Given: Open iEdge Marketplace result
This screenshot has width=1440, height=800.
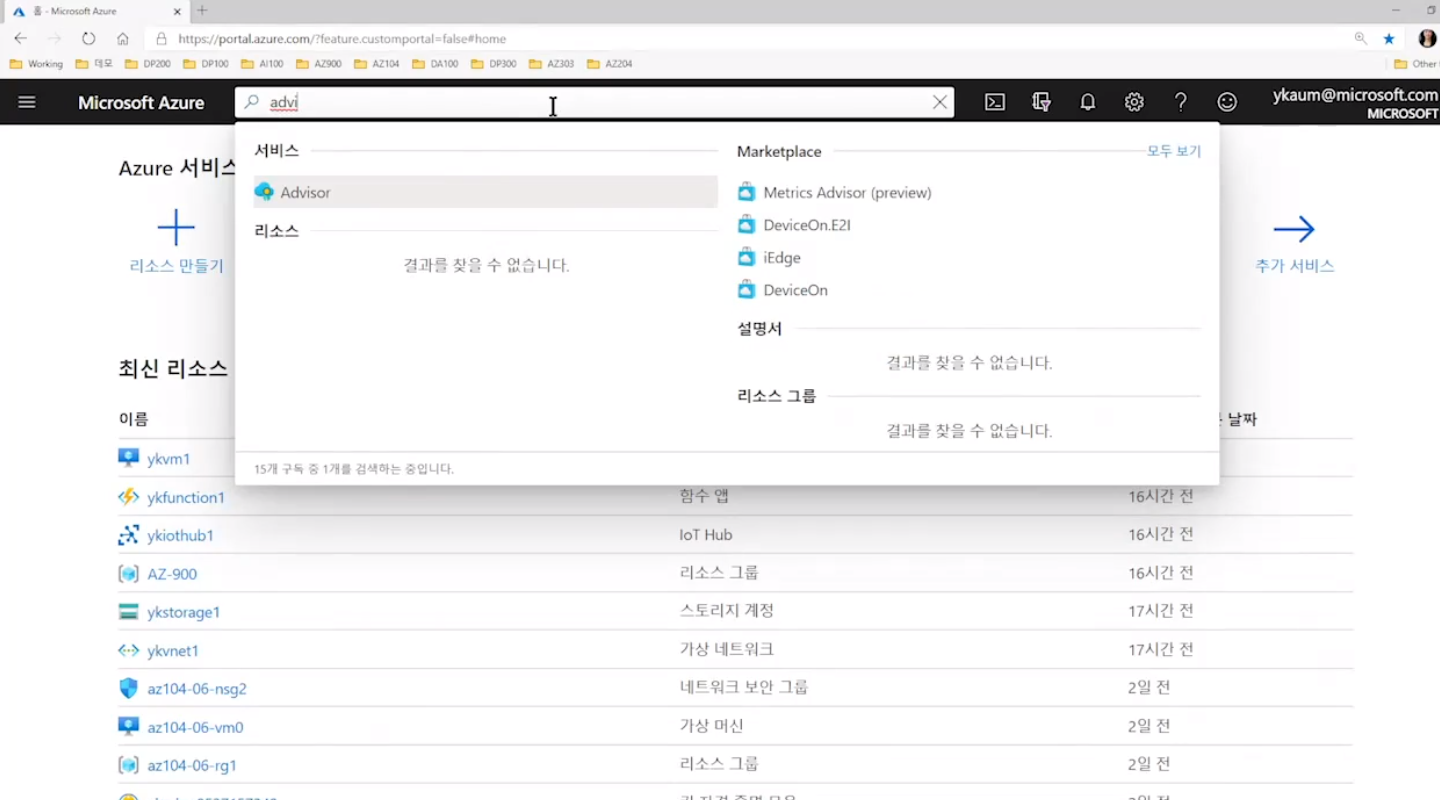Looking at the screenshot, I should tap(781, 258).
